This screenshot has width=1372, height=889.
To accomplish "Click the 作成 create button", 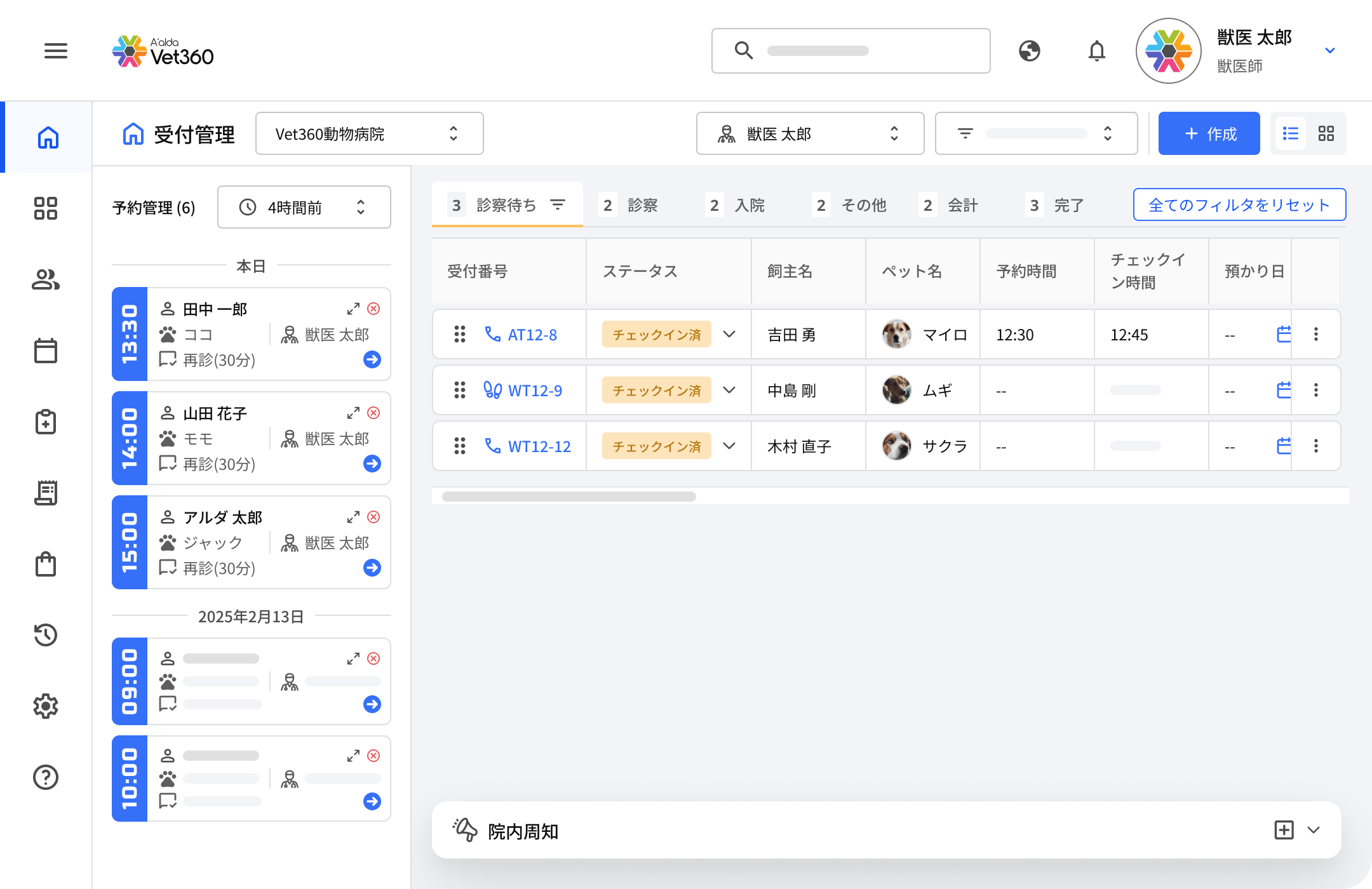I will (1209, 133).
